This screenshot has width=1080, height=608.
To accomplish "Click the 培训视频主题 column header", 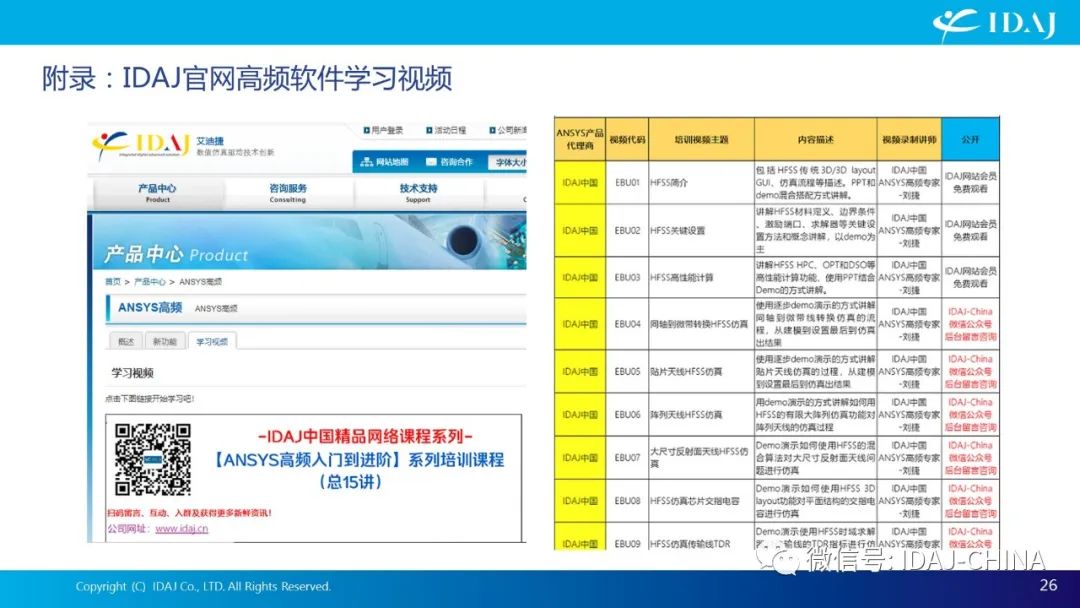I will tap(701, 139).
